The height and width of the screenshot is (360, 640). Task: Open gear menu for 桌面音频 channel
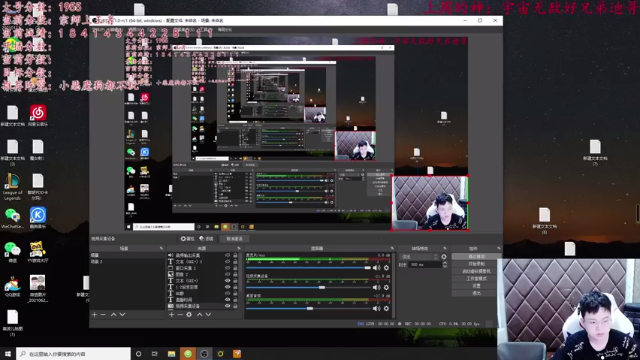[387, 309]
